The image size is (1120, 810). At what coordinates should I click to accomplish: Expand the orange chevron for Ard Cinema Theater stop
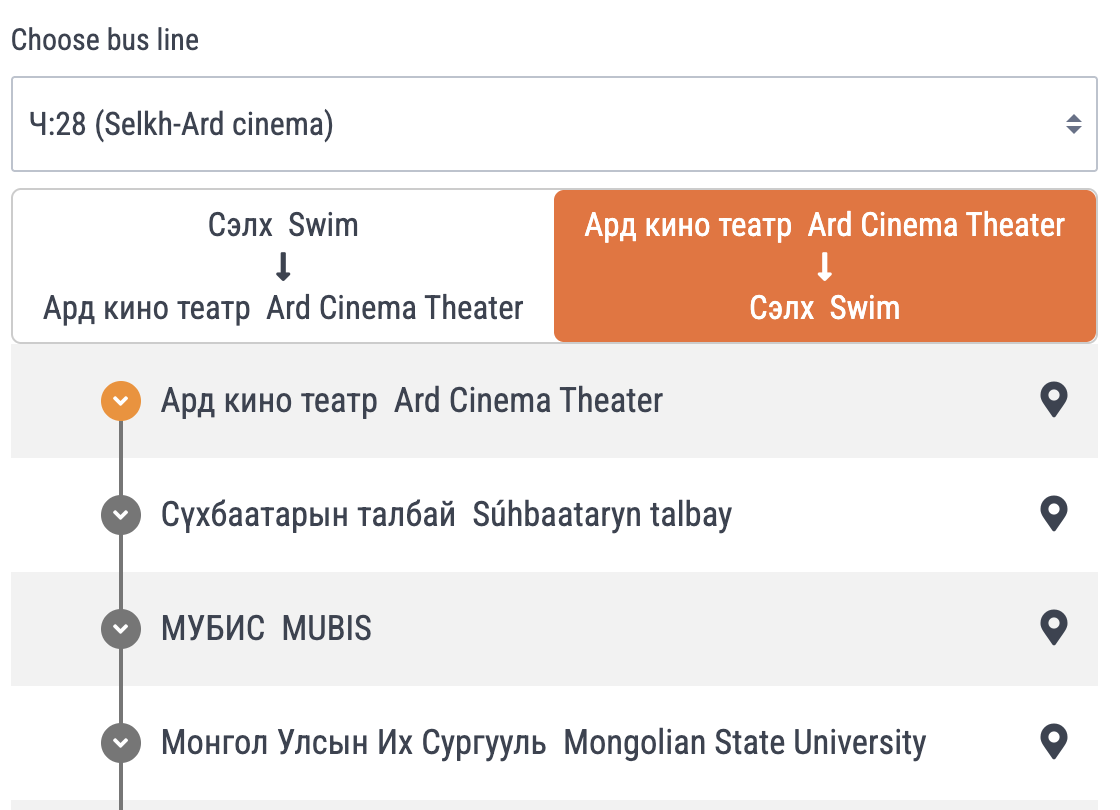(x=120, y=401)
